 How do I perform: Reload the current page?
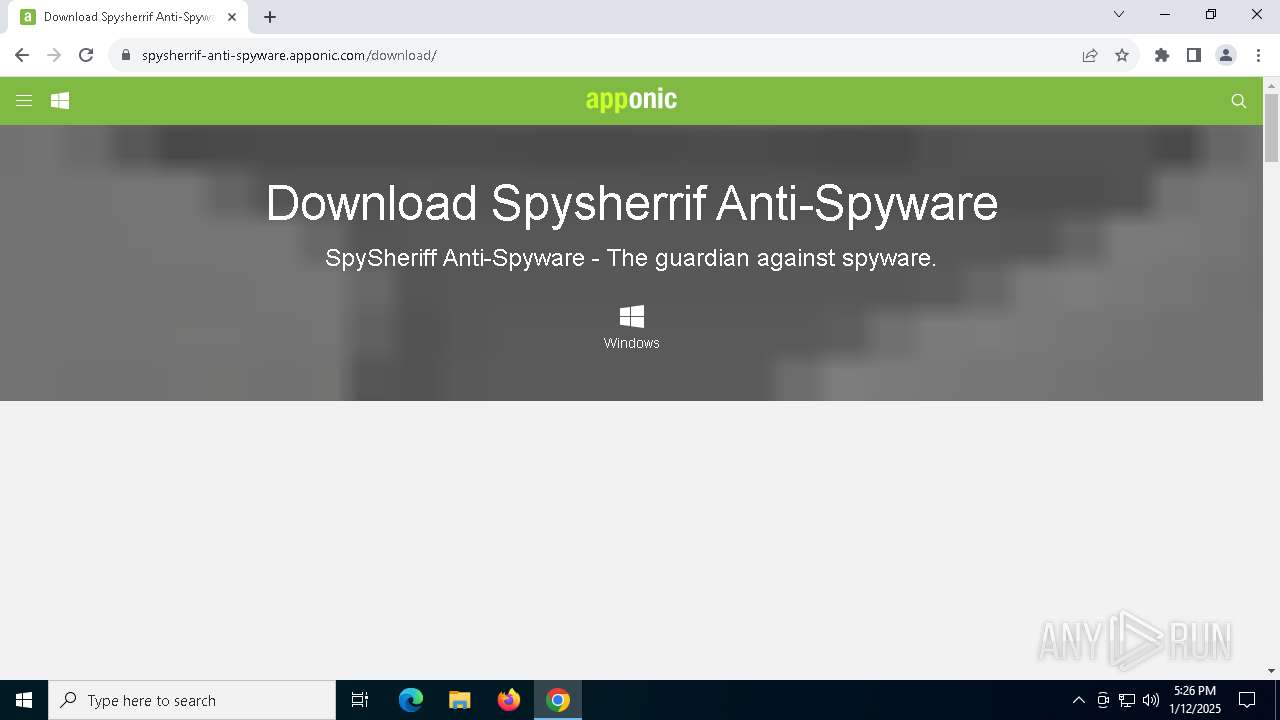point(86,55)
